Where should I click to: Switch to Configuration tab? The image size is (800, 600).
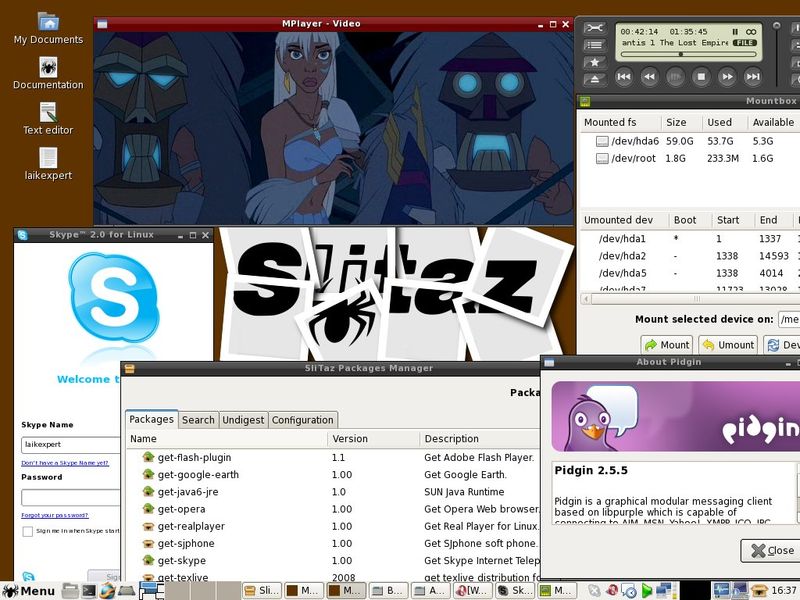coord(303,420)
